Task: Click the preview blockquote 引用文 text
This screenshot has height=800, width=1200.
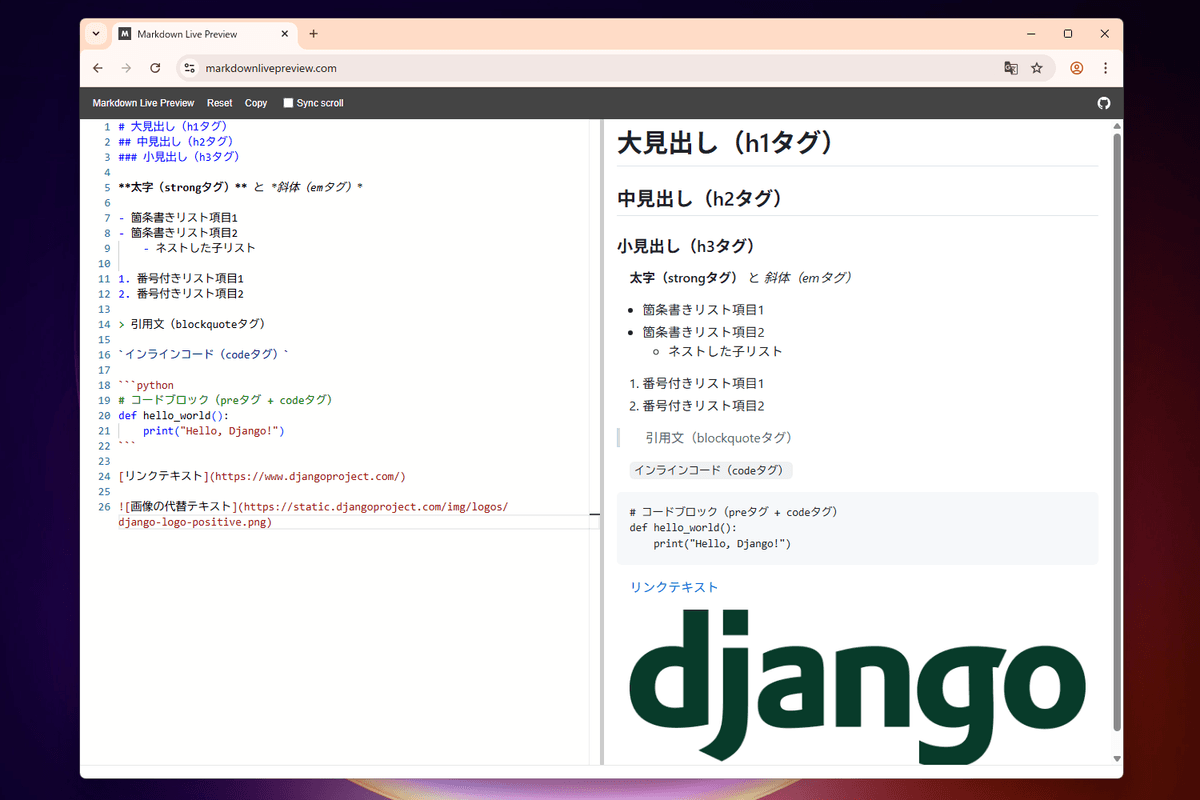Action: 718,438
